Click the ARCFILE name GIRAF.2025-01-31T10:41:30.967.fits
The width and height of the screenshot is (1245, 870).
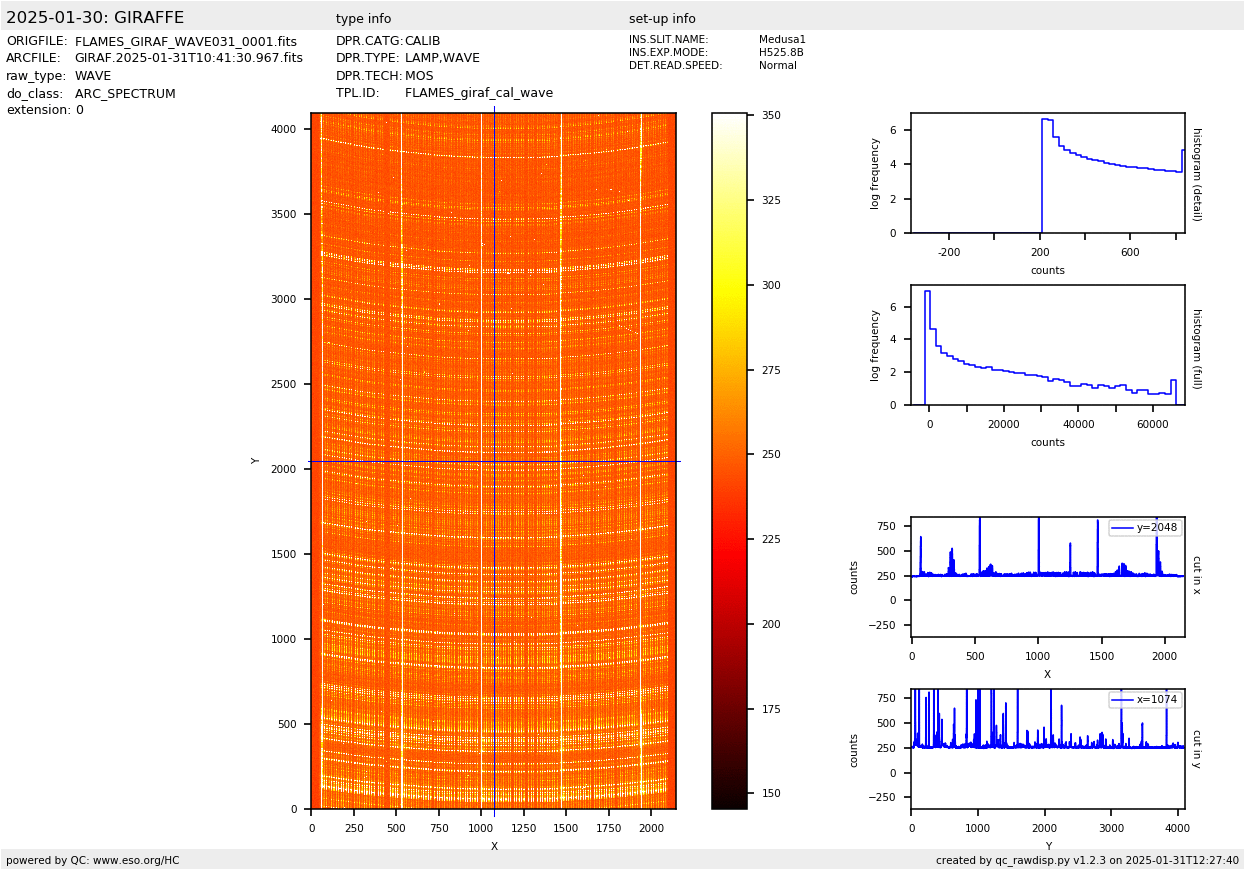click(x=188, y=59)
